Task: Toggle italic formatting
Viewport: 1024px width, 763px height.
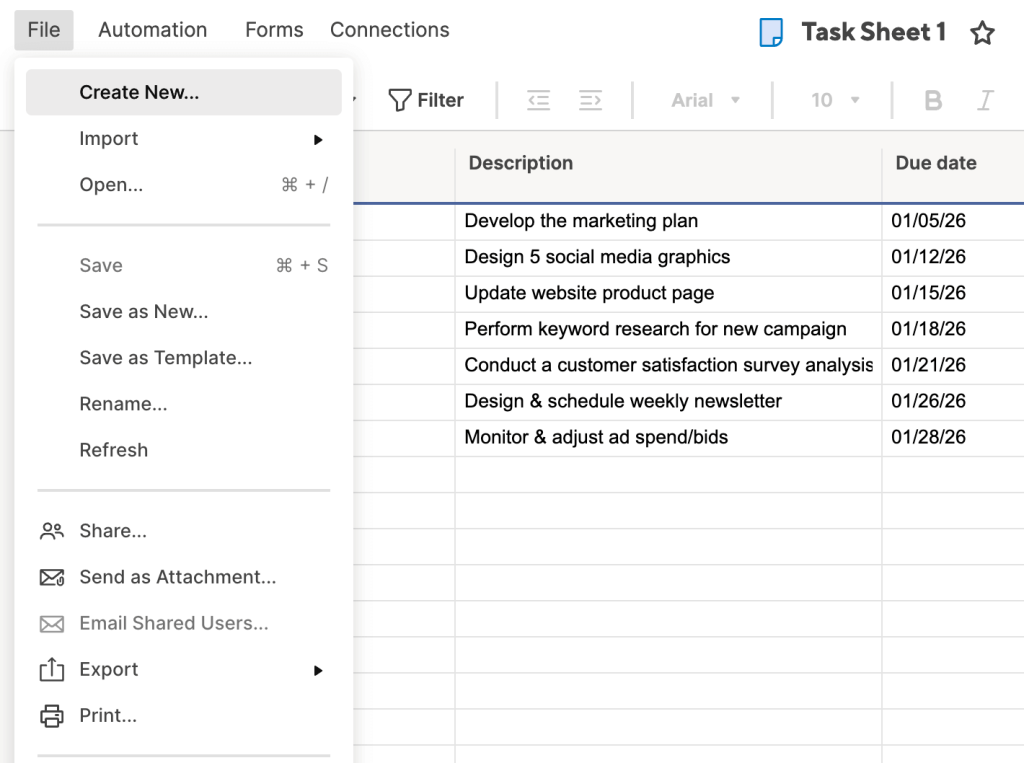Action: point(986,100)
